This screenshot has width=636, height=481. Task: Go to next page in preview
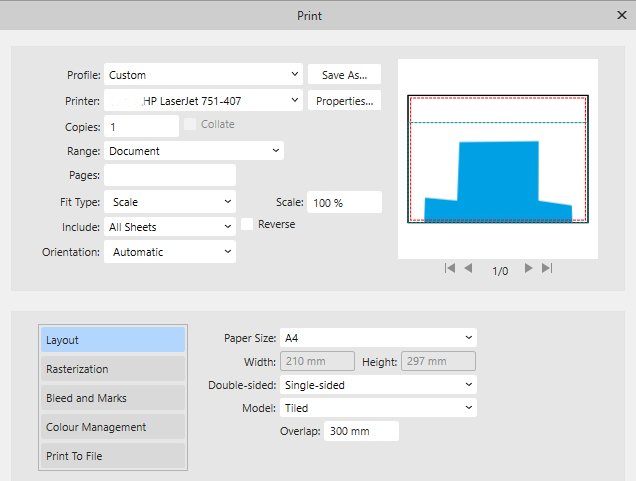529,269
